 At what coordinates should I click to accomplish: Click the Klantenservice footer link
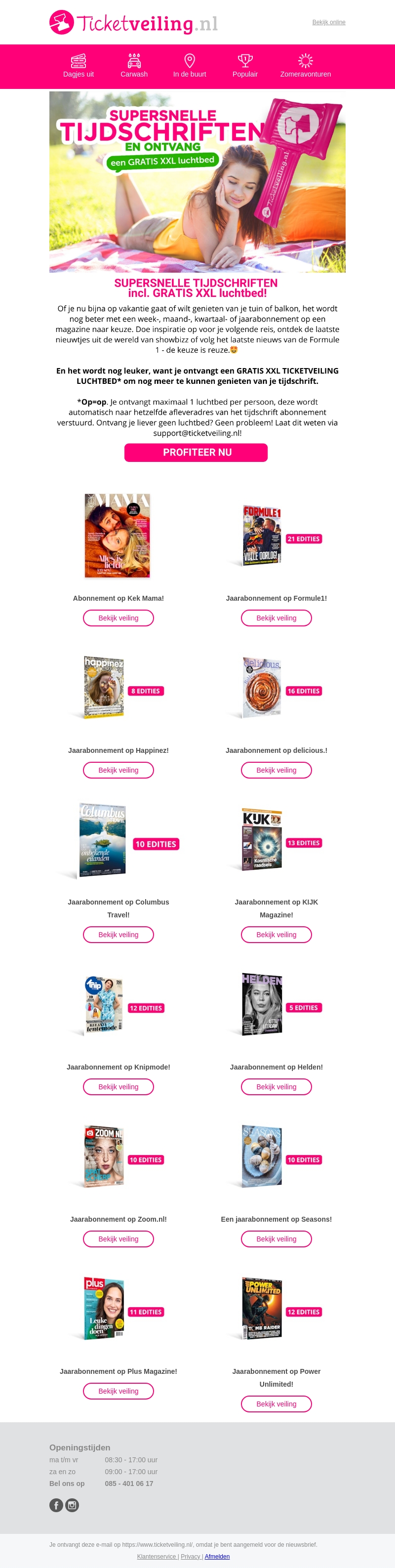coord(157,1557)
